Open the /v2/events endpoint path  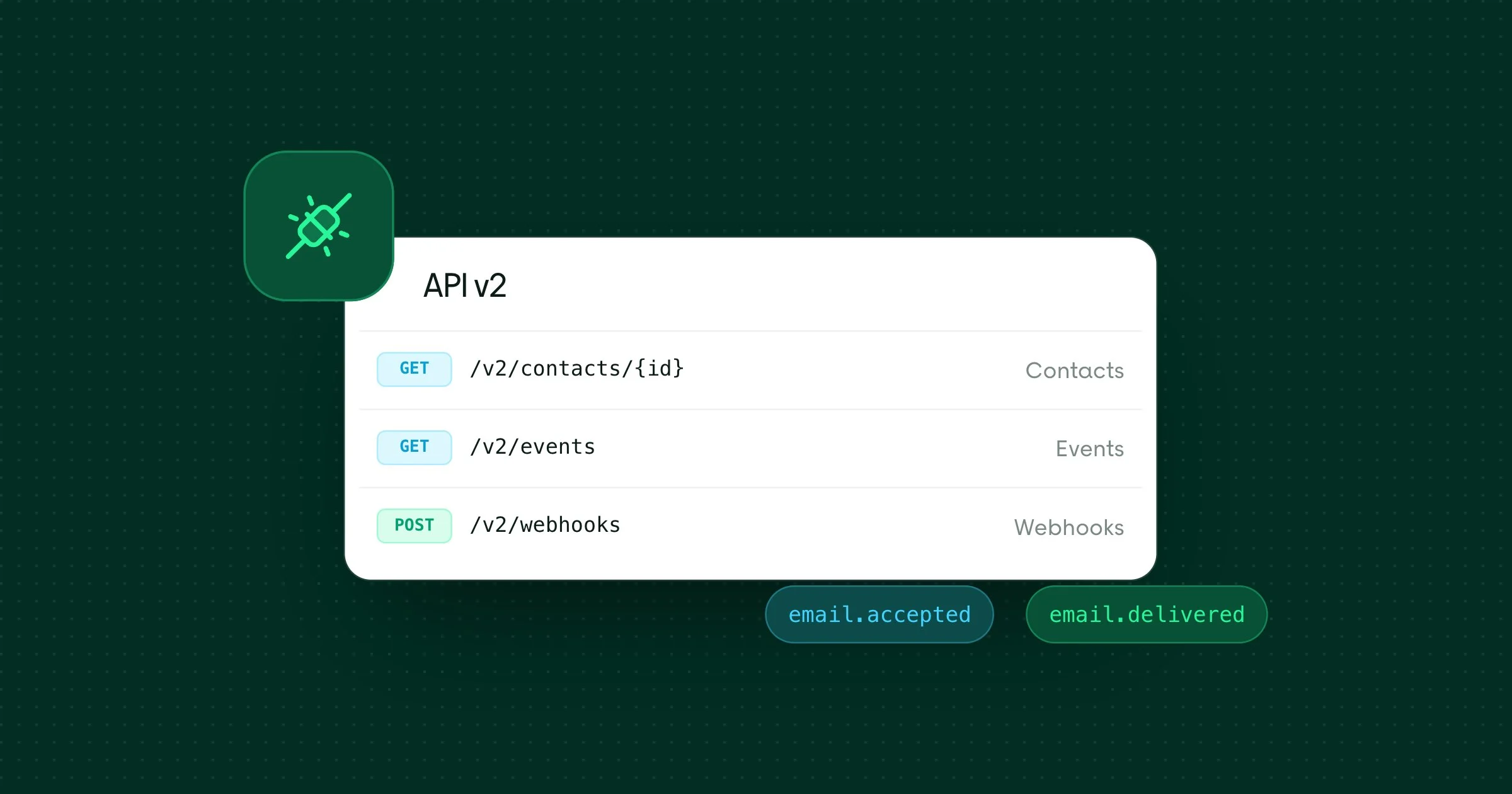click(x=532, y=447)
